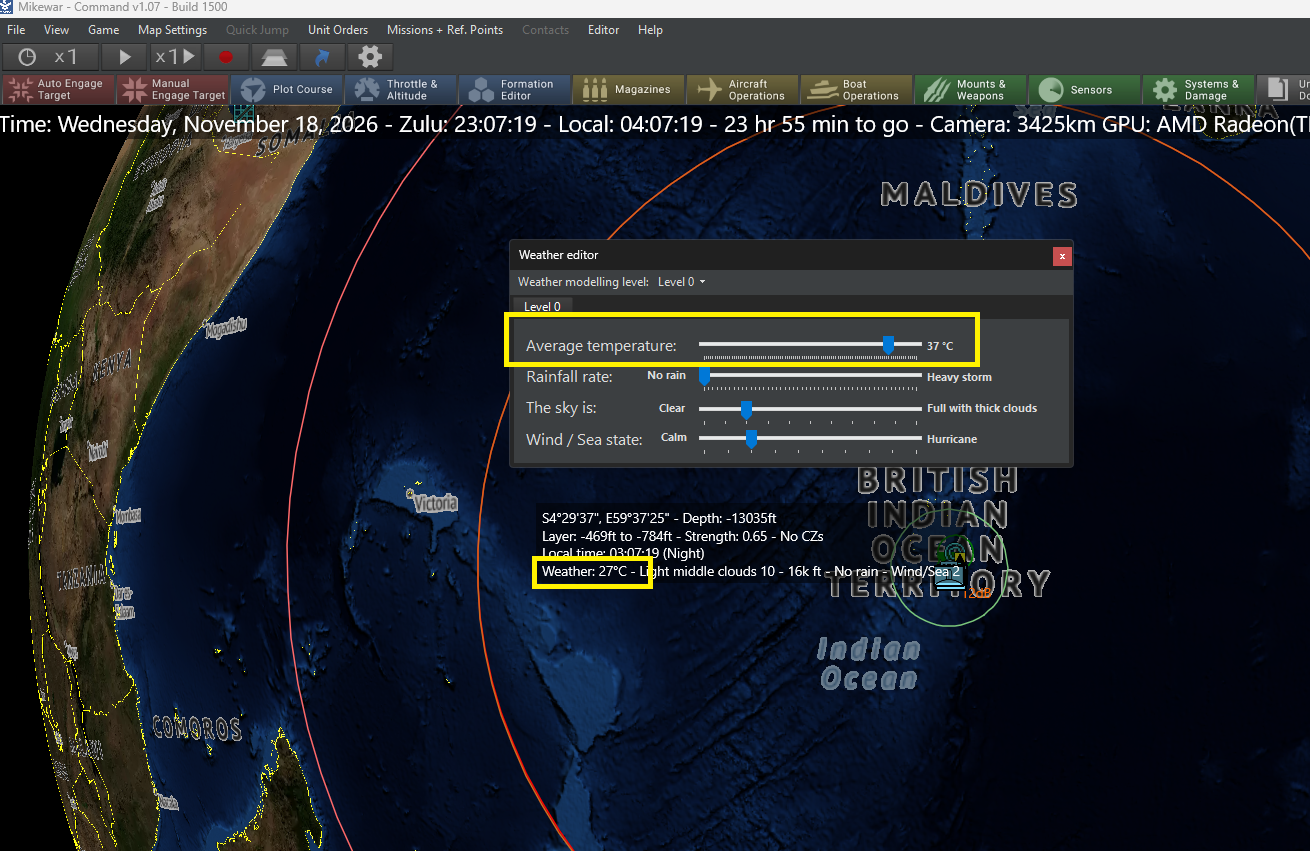Screen dimensions: 1310x851
Task: Click the 'Time: Wednesday, November 18, 2026' status text
Action: (x=189, y=126)
